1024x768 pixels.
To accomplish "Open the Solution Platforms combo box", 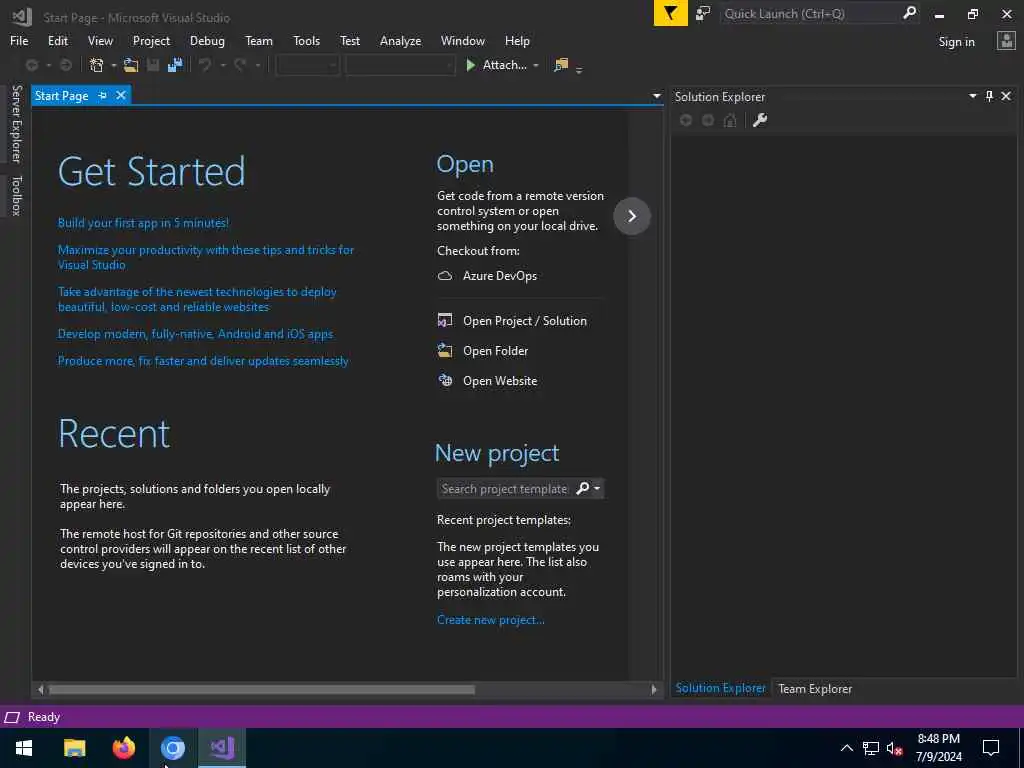I will click(400, 65).
